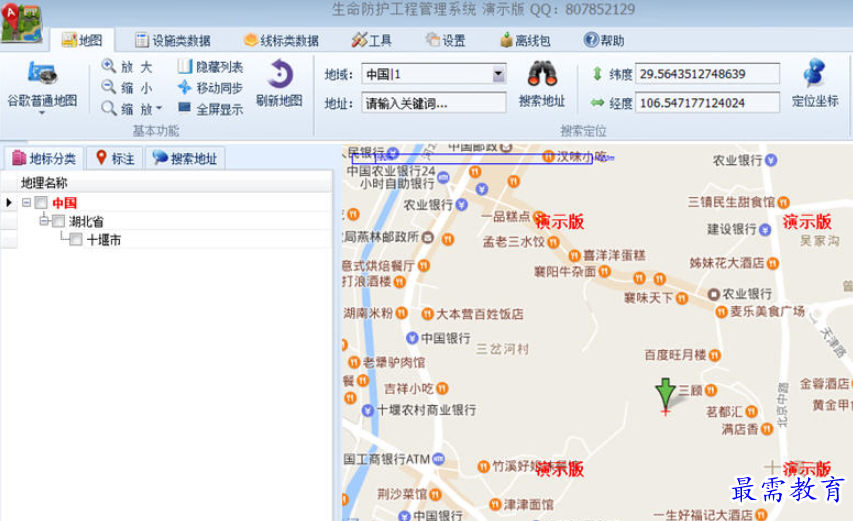This screenshot has height=521, width=853.
Task: Click 国工商银行ATM marker
Action: (438, 459)
